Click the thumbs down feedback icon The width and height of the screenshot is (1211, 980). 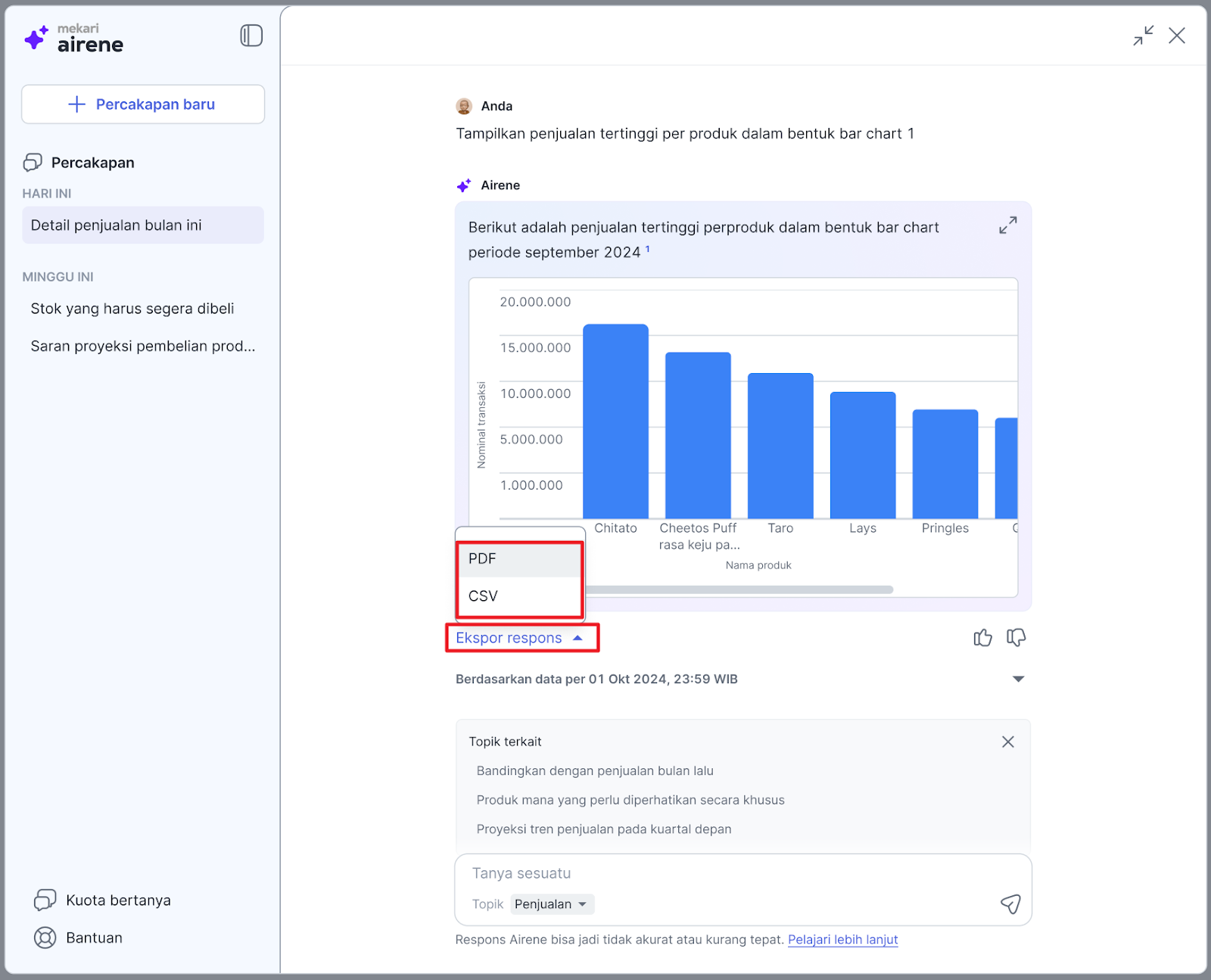1016,638
